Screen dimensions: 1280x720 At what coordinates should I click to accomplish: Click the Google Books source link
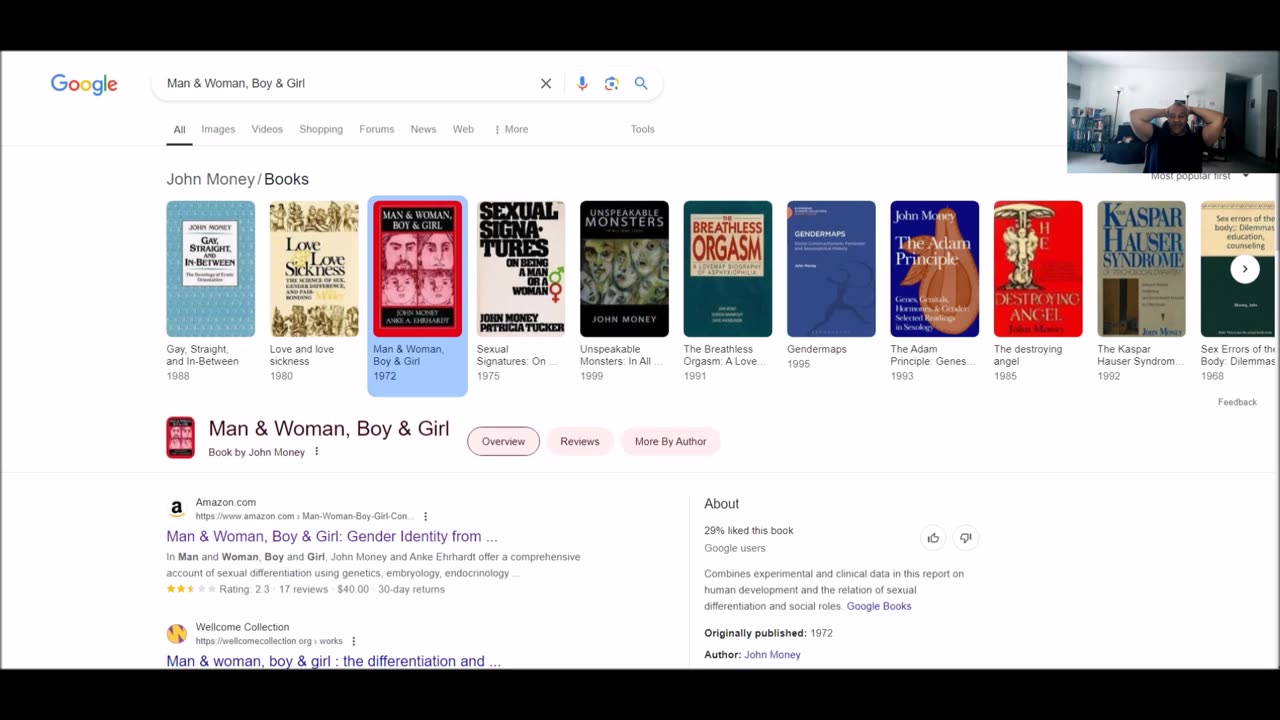879,606
